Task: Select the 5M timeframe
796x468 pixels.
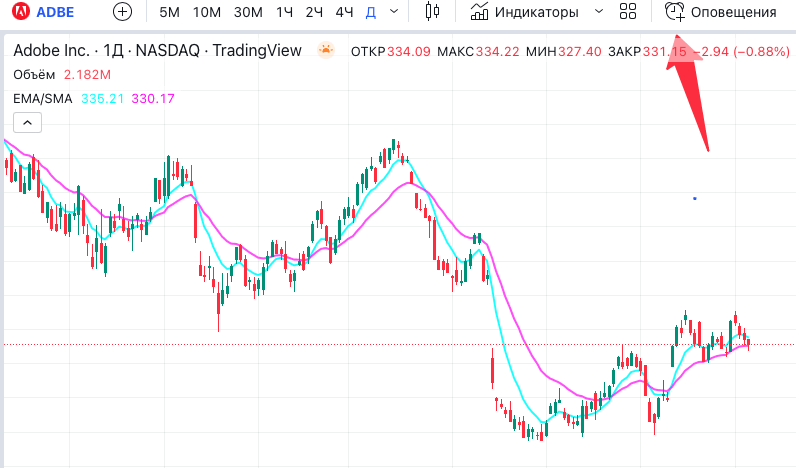Action: pyautogui.click(x=170, y=12)
